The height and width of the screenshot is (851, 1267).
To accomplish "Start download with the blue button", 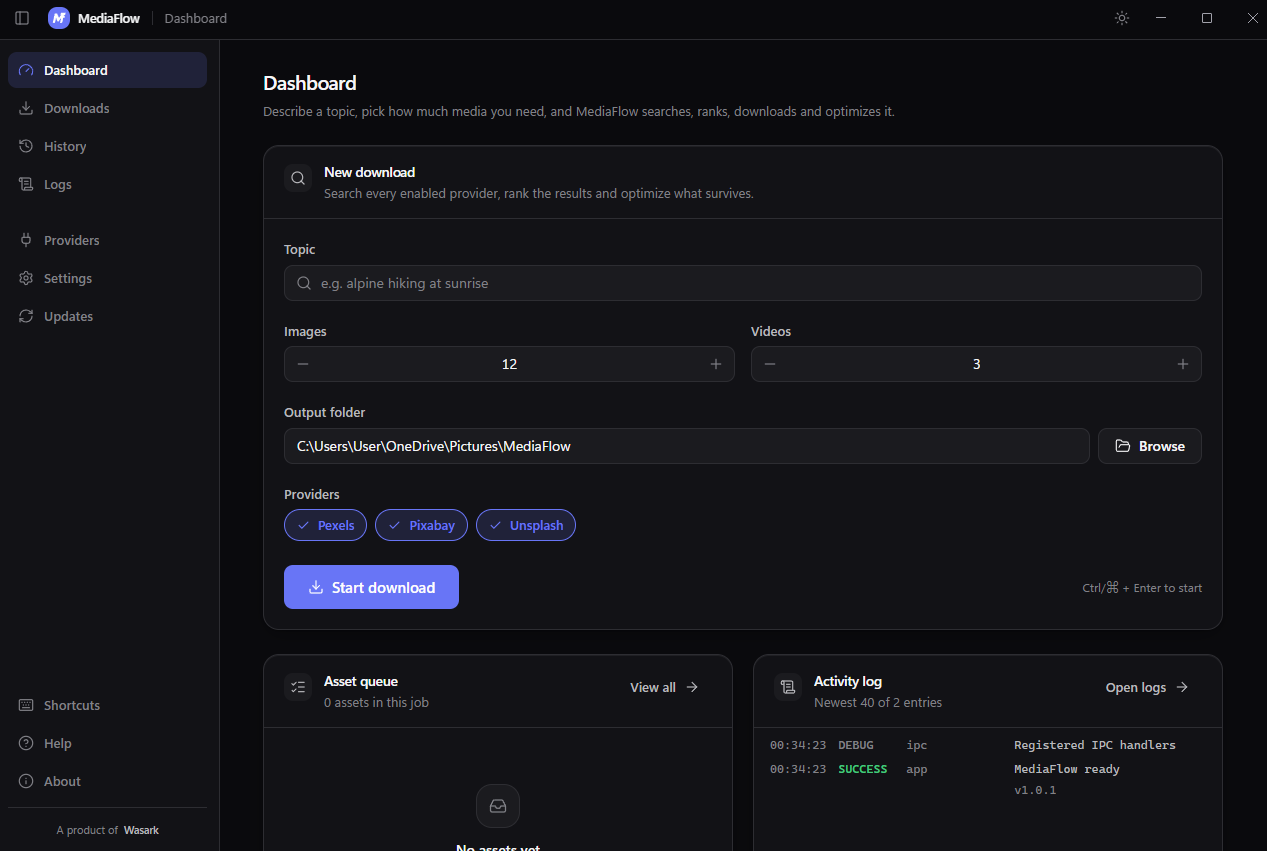I will [371, 587].
